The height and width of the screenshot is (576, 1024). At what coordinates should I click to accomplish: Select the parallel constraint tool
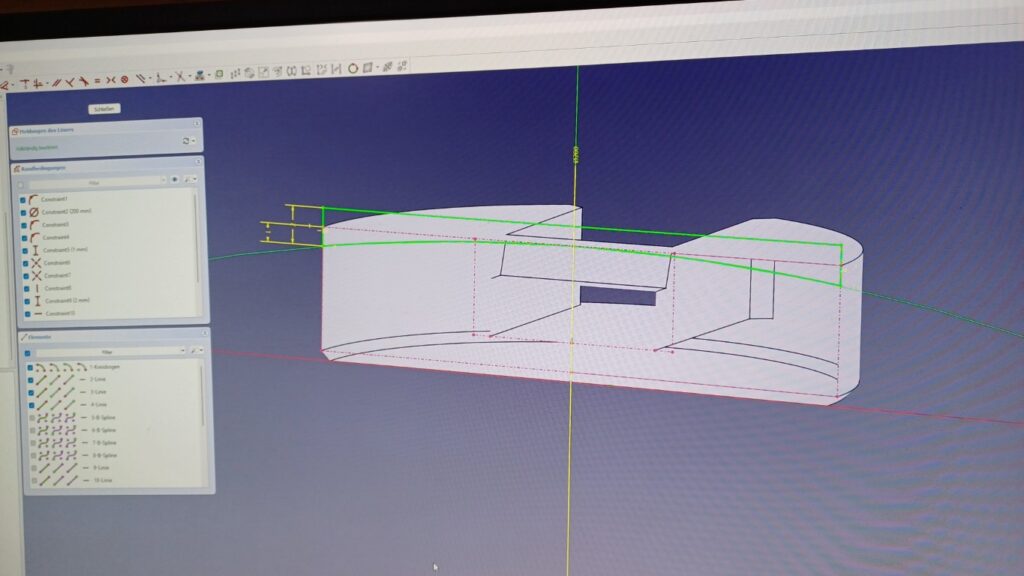click(56, 80)
